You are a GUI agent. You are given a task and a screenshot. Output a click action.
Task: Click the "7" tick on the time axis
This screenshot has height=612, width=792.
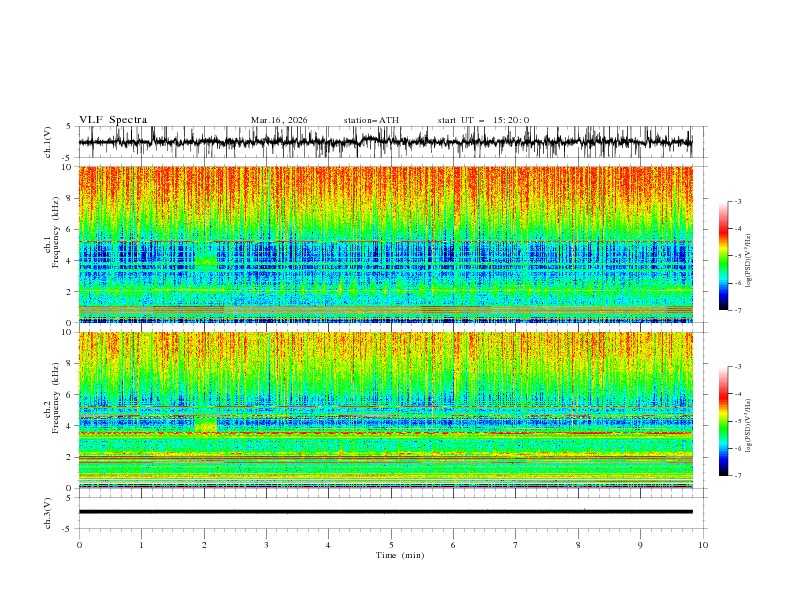pos(516,545)
